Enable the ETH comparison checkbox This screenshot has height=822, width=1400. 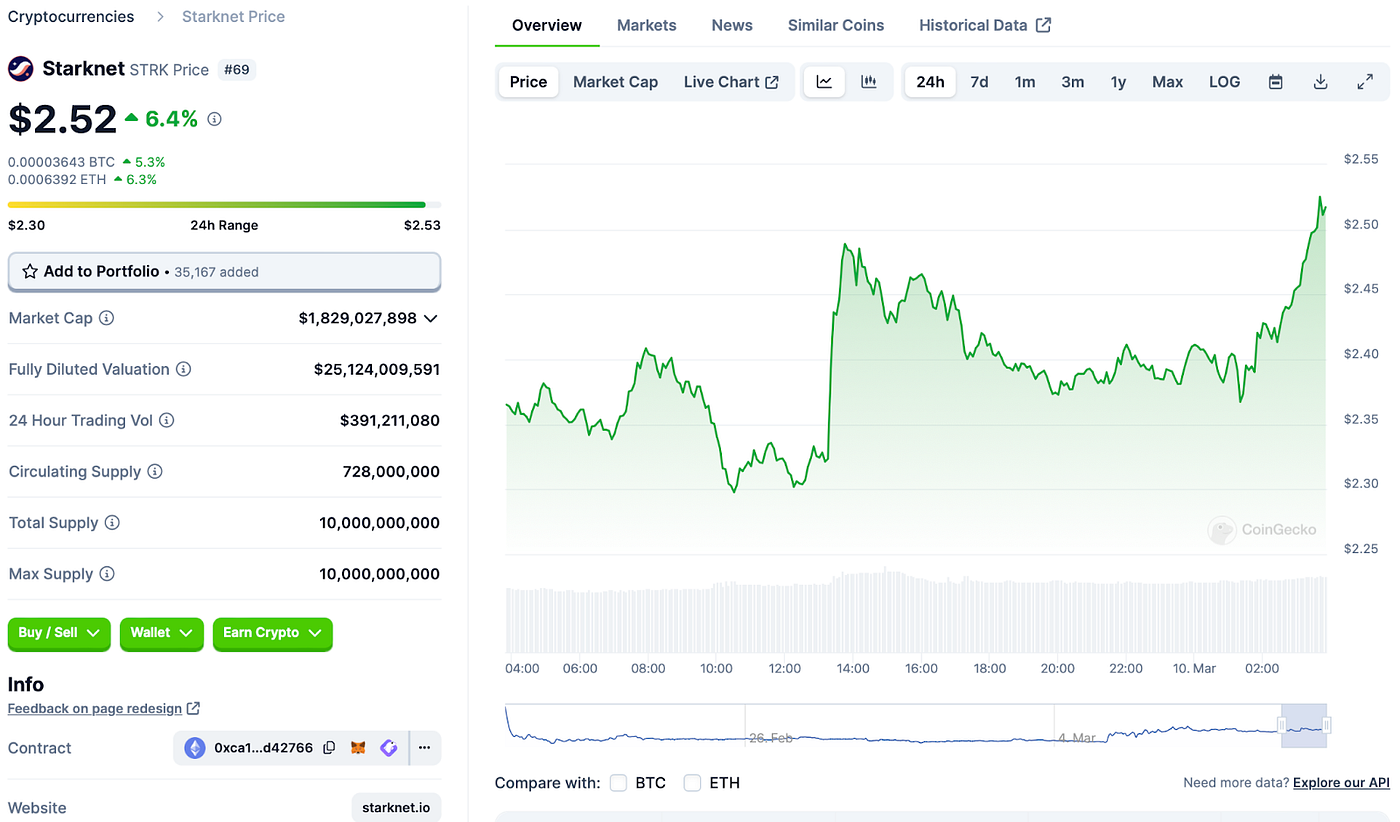(x=692, y=783)
